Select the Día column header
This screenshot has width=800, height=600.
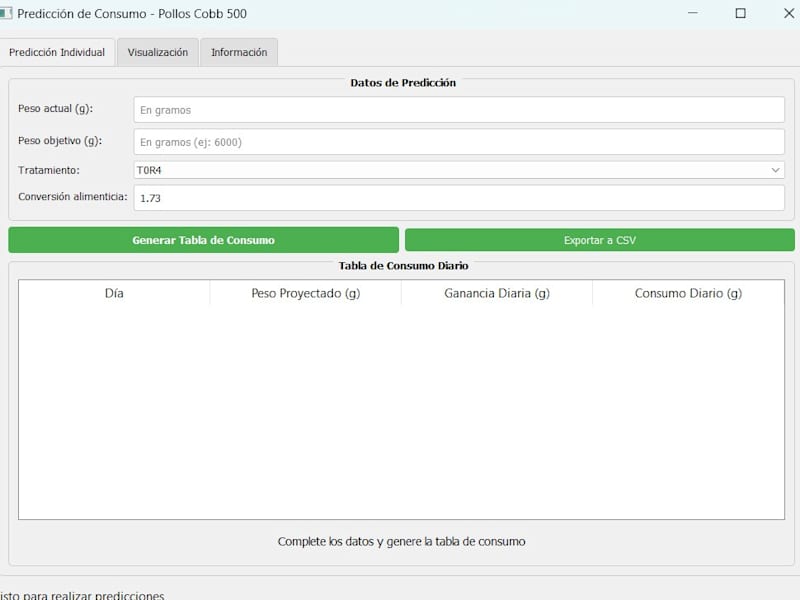(114, 293)
